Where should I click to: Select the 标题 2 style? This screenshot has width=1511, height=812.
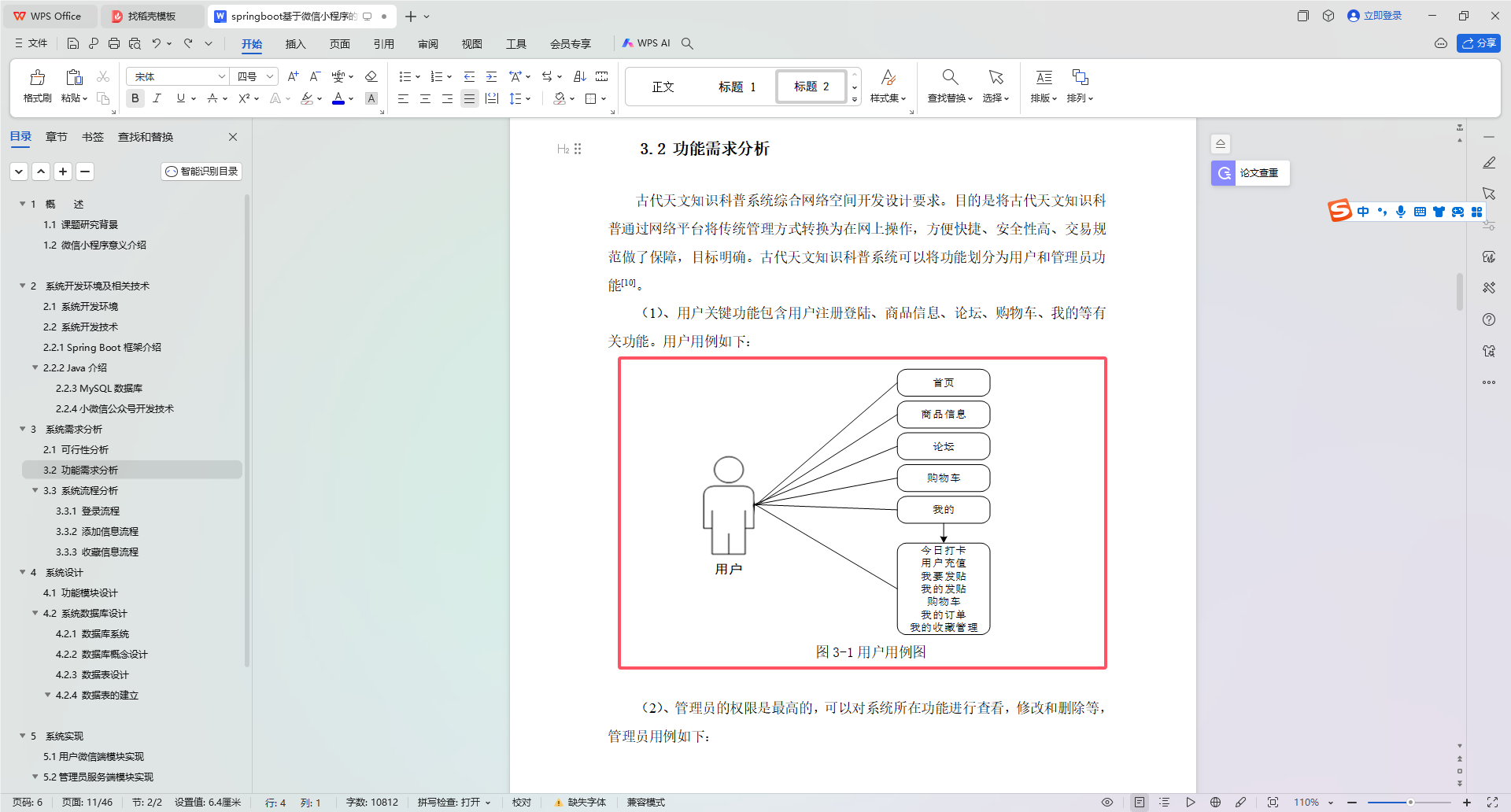tap(811, 87)
